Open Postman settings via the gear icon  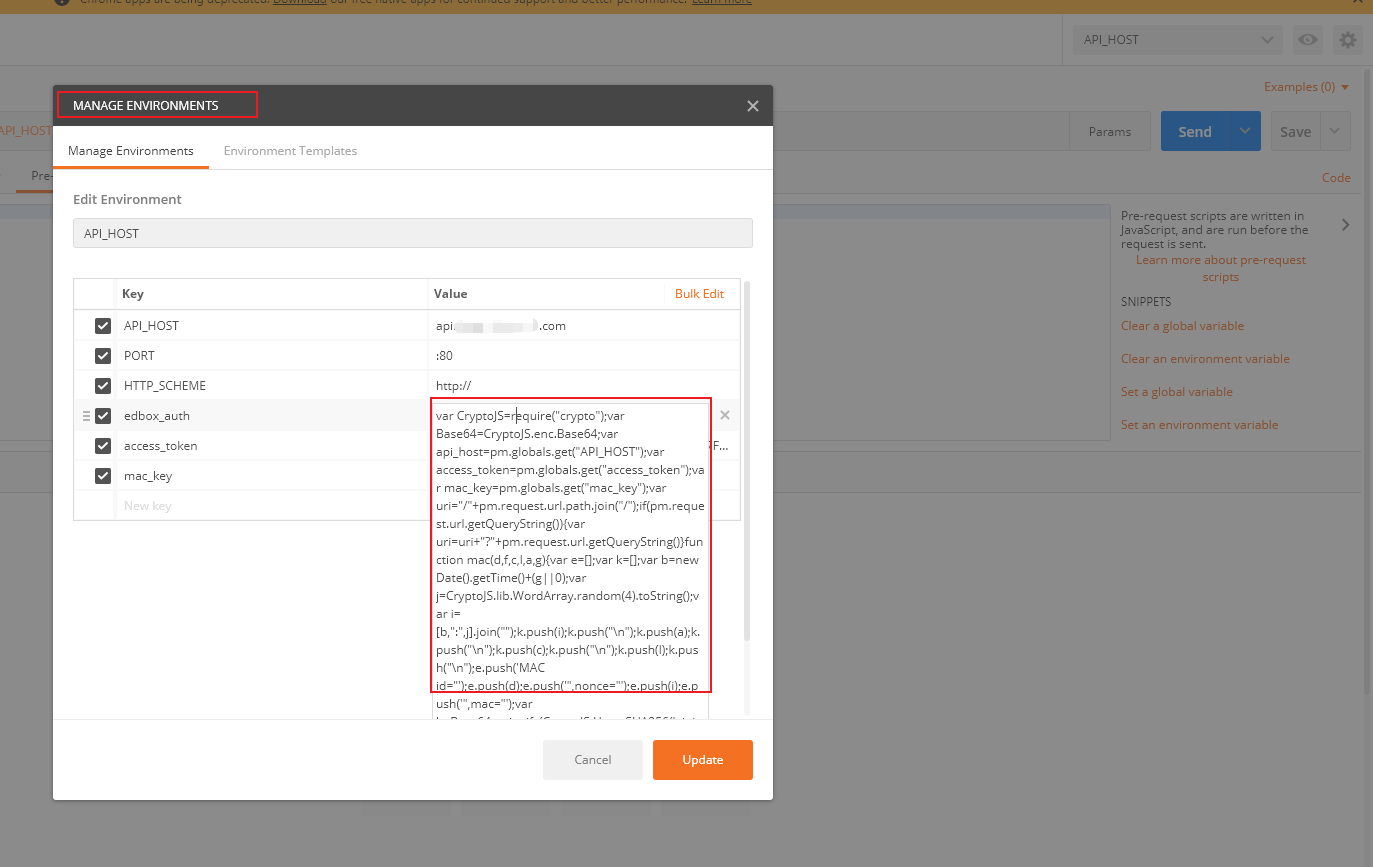coord(1347,40)
